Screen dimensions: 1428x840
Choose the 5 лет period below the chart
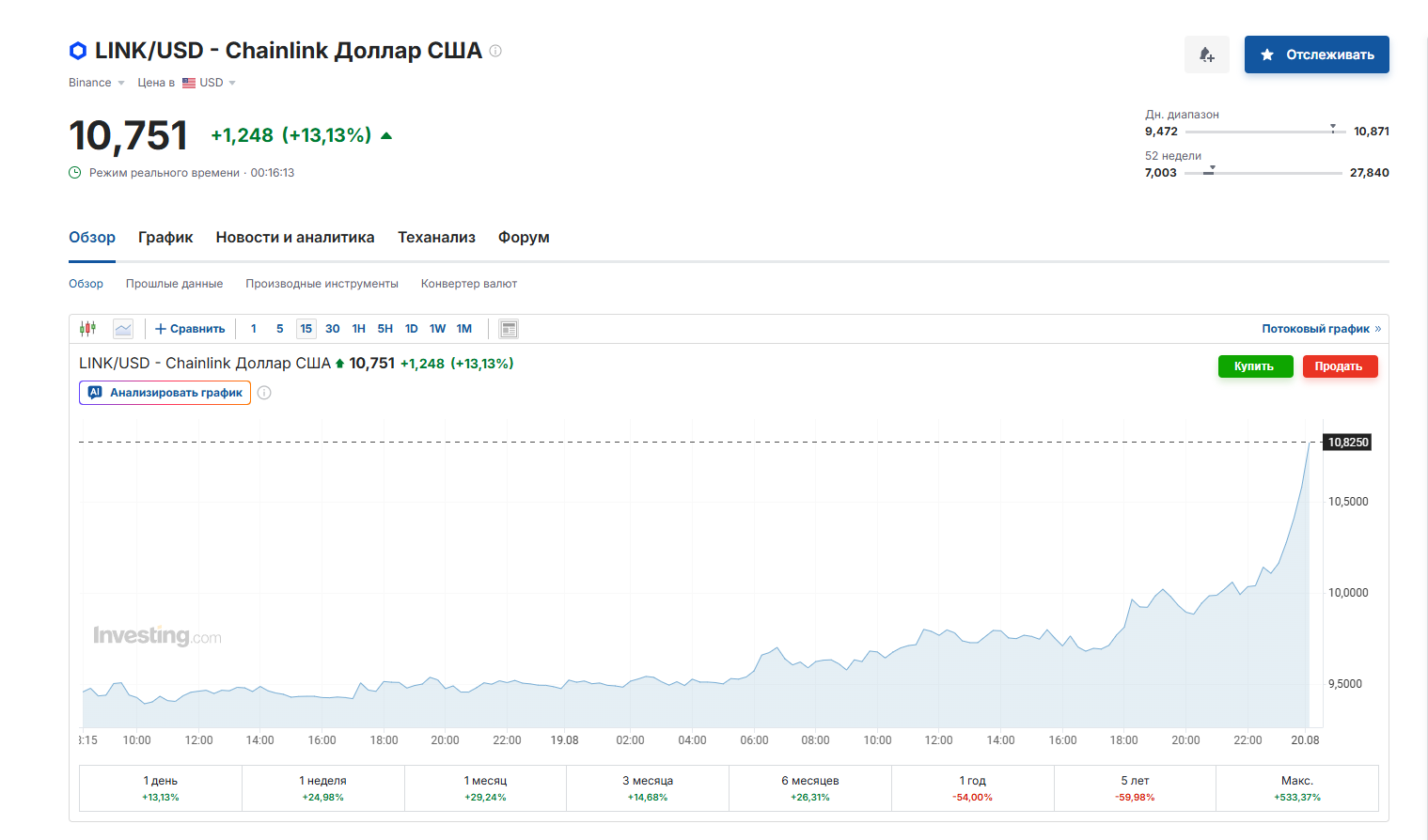(x=1135, y=788)
